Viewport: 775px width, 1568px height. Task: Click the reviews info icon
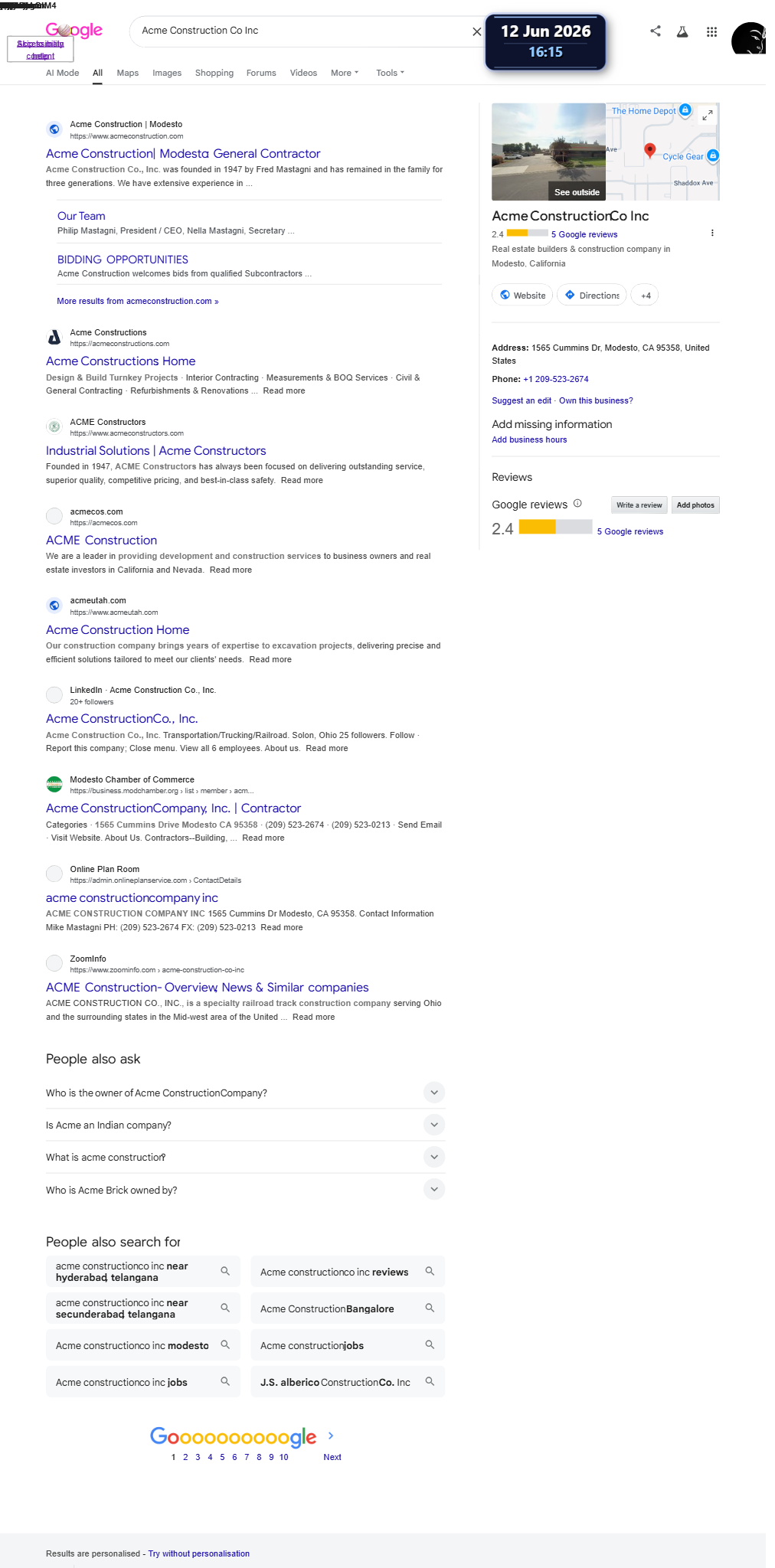click(577, 504)
